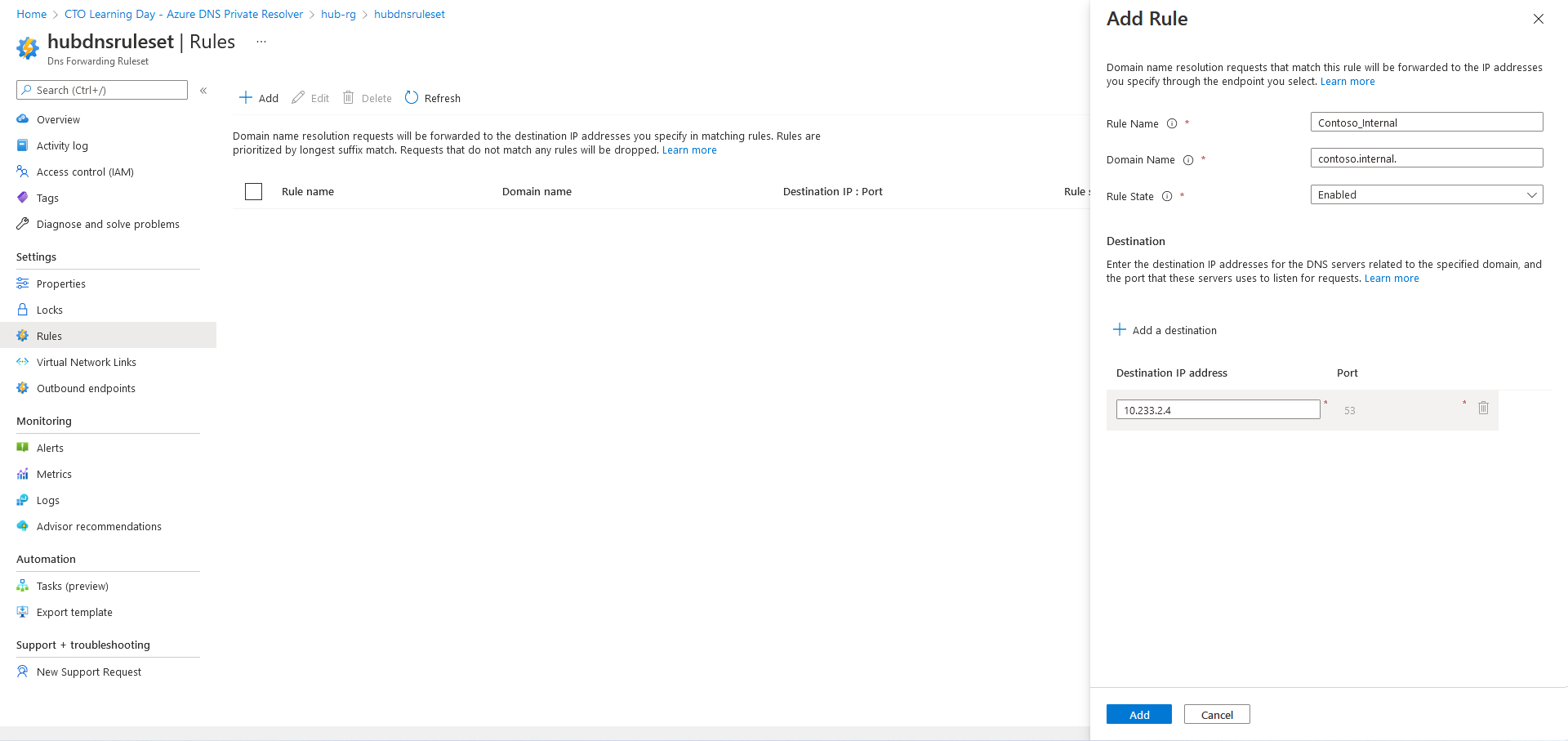Image resolution: width=1568 pixels, height=741 pixels.
Task: Collapse the left sidebar menu
Action: click(x=203, y=91)
